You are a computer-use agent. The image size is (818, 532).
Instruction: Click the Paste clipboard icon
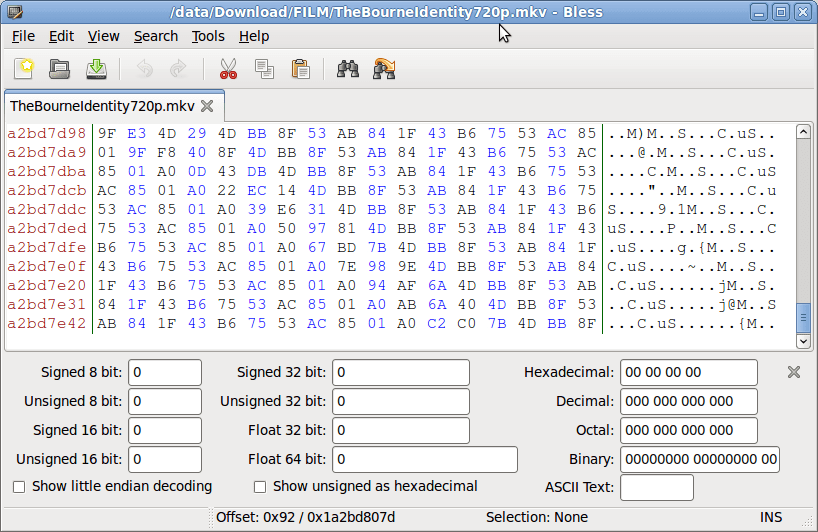pos(300,69)
